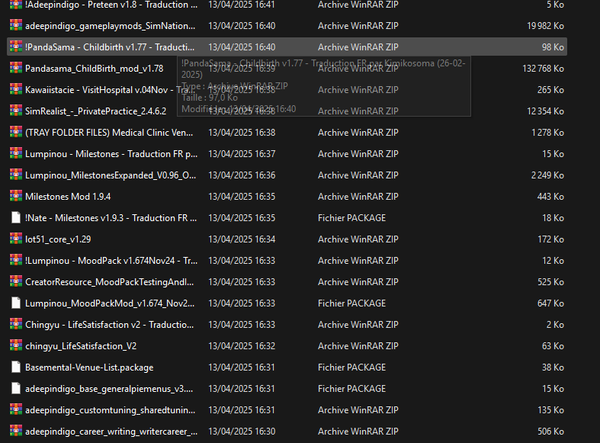The image size is (600, 443).
Task: Click the file icon of Basemental-Venue-List.package
Action: click(x=16, y=367)
